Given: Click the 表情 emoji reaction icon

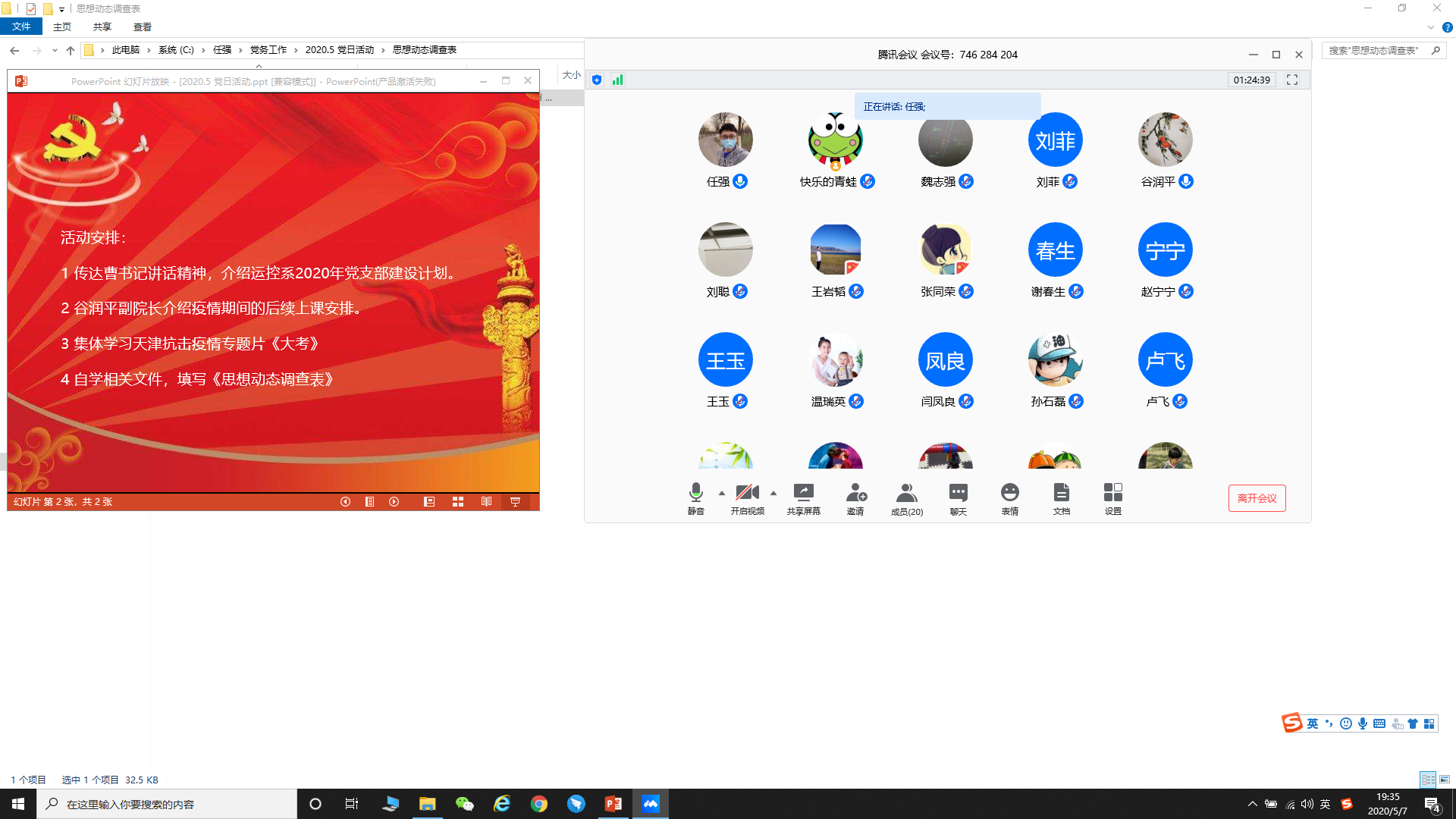Looking at the screenshot, I should point(1009,494).
